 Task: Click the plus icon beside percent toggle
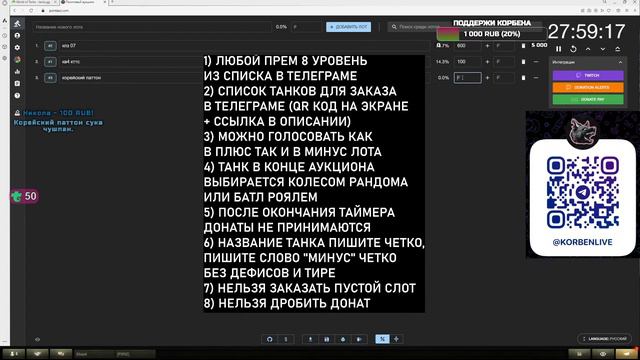pos(396,339)
